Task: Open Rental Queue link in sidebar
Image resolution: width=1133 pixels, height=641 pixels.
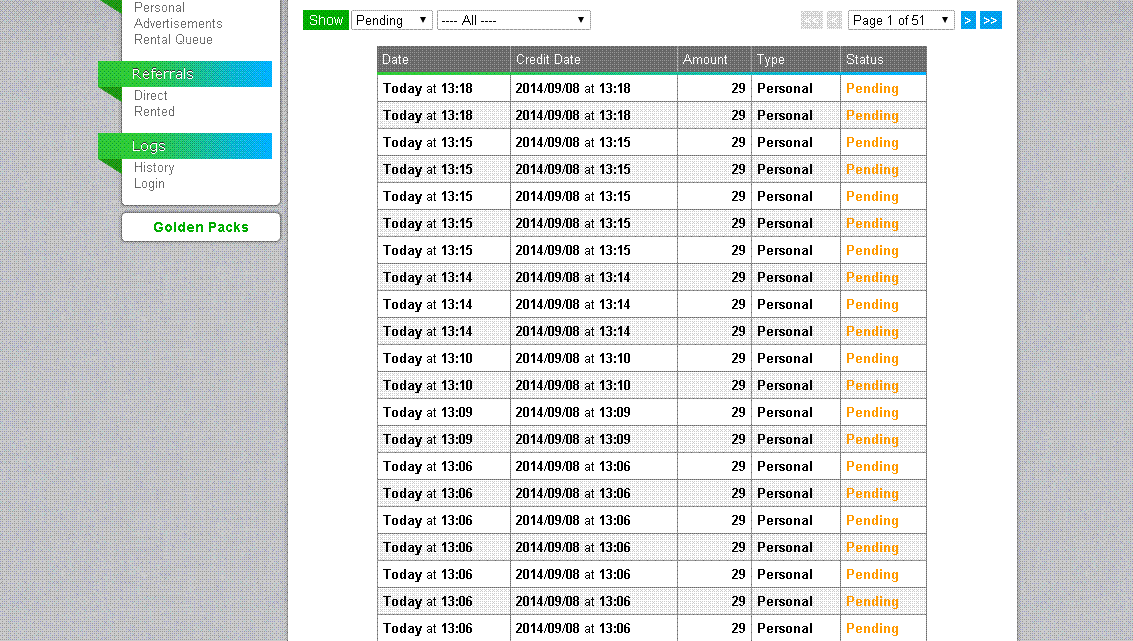Action: [173, 39]
